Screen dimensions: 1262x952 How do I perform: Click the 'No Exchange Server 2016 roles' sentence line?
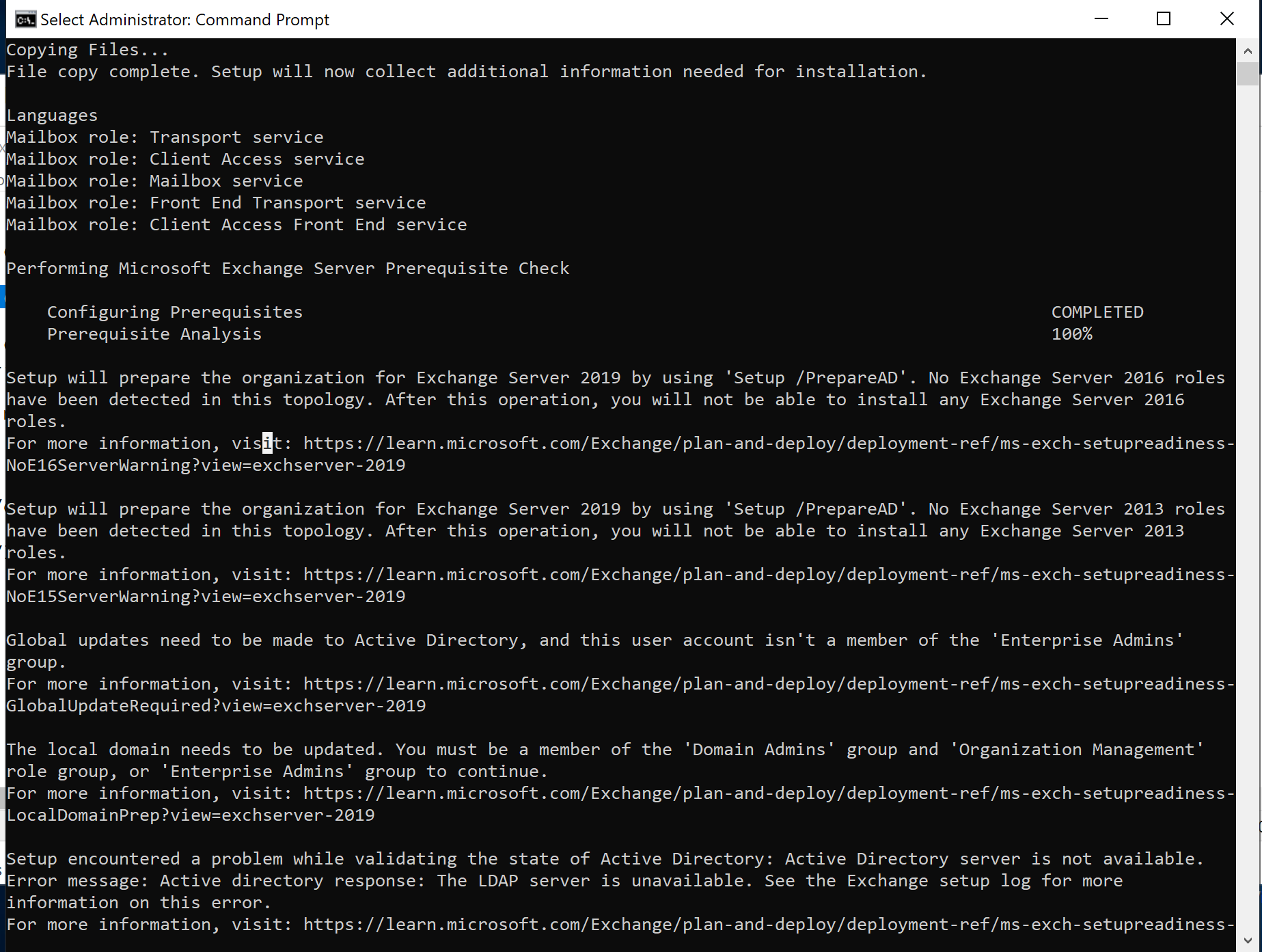616,378
